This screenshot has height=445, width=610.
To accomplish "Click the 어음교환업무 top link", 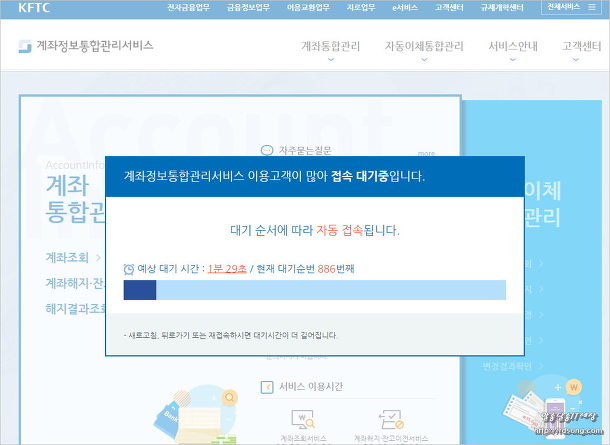I will click(x=306, y=7).
